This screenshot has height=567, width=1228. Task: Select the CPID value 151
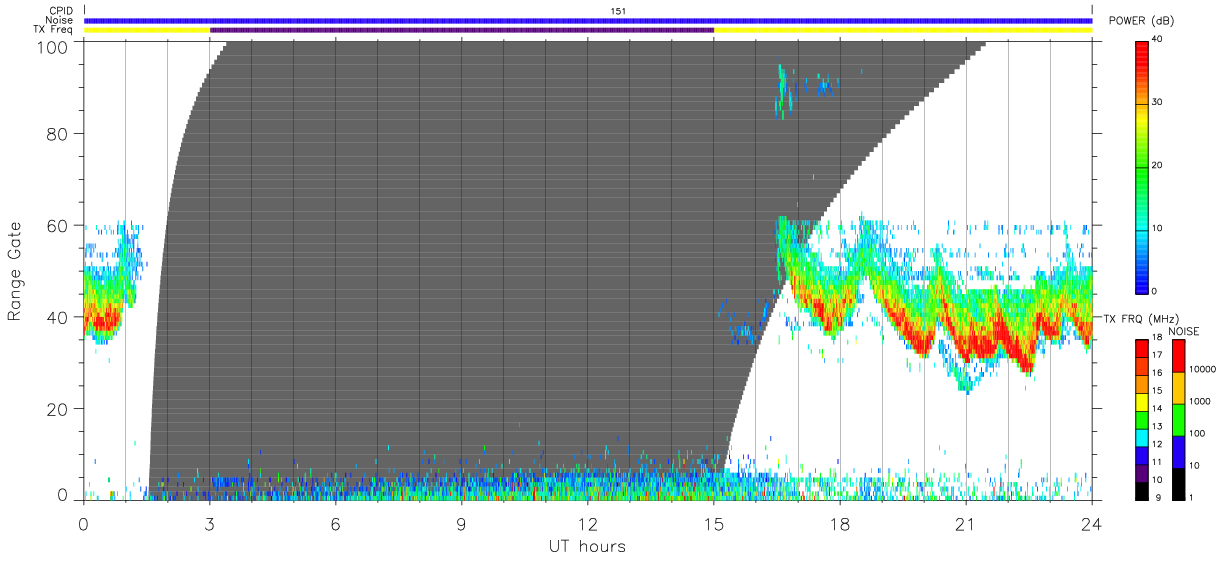point(618,10)
